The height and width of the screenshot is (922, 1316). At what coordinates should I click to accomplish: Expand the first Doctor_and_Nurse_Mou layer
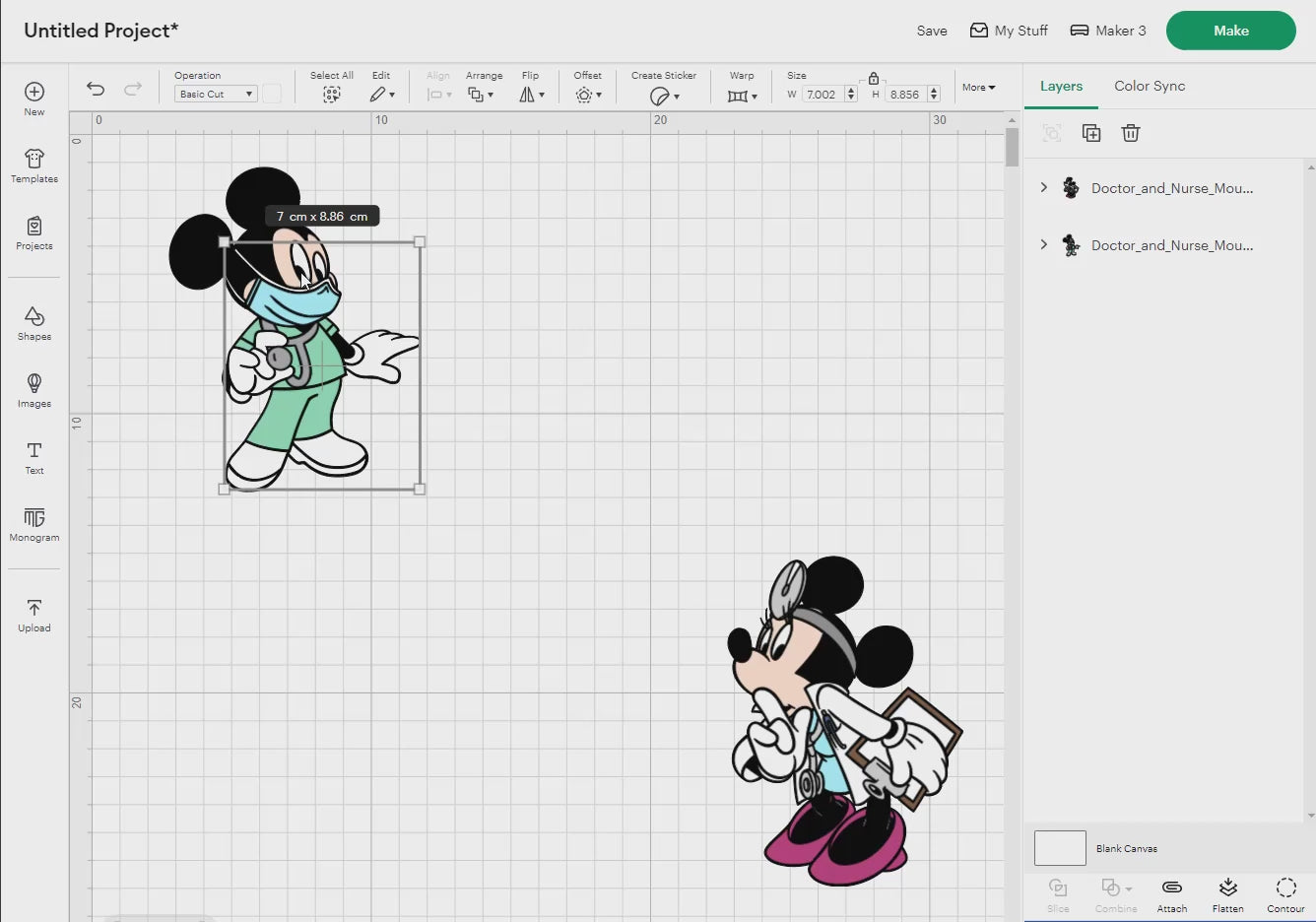(x=1044, y=187)
